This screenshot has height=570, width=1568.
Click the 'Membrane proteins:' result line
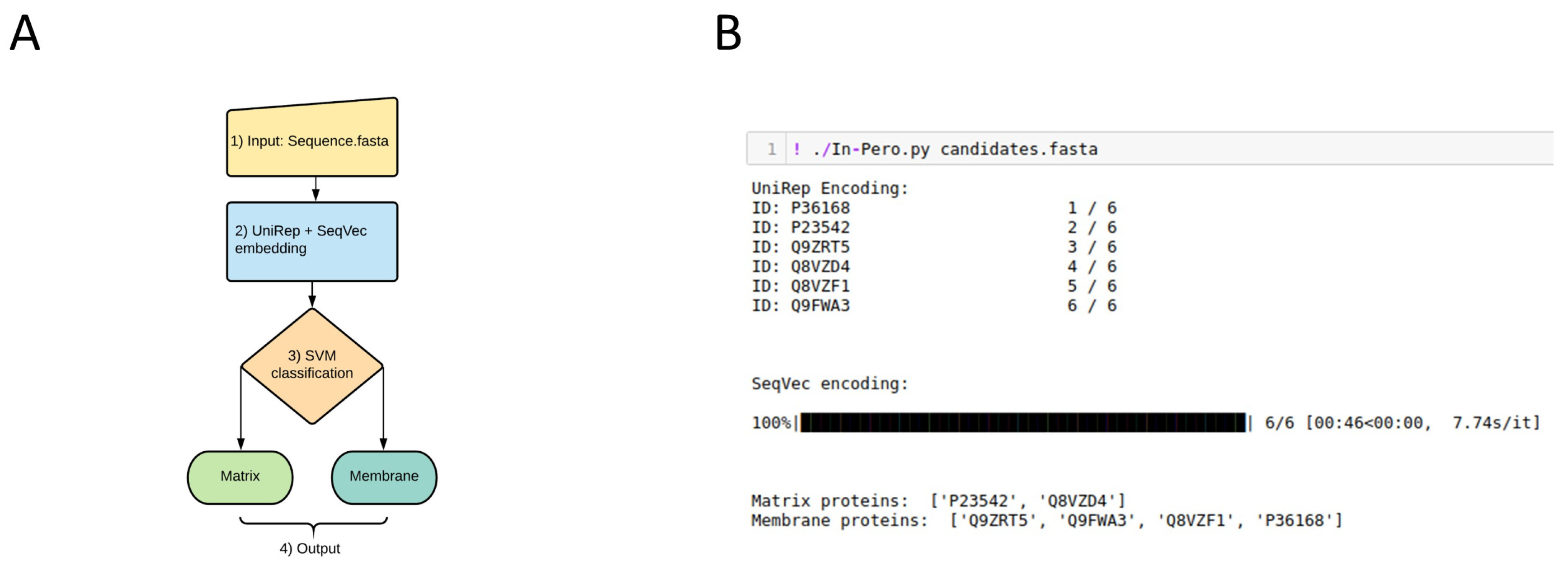tap(1046, 521)
